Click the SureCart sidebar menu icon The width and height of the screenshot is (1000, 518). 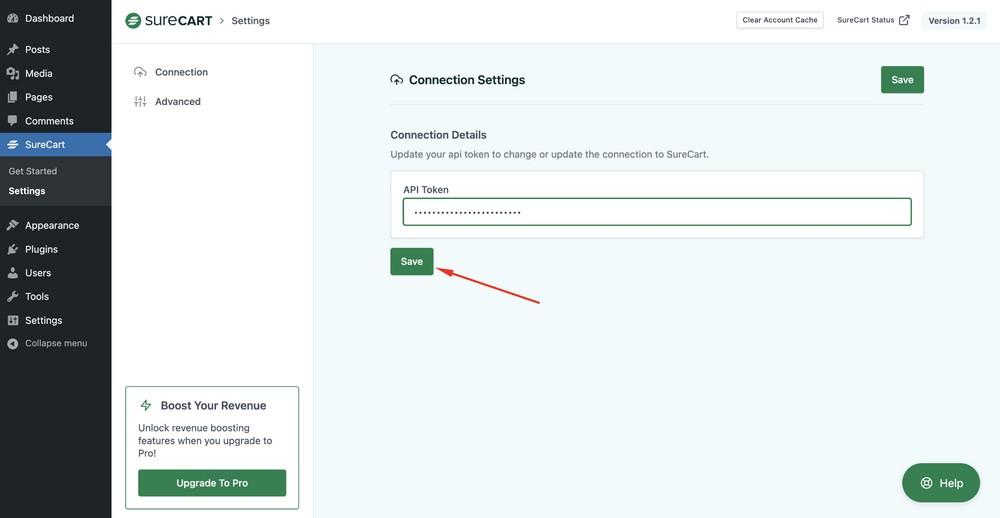(12, 145)
